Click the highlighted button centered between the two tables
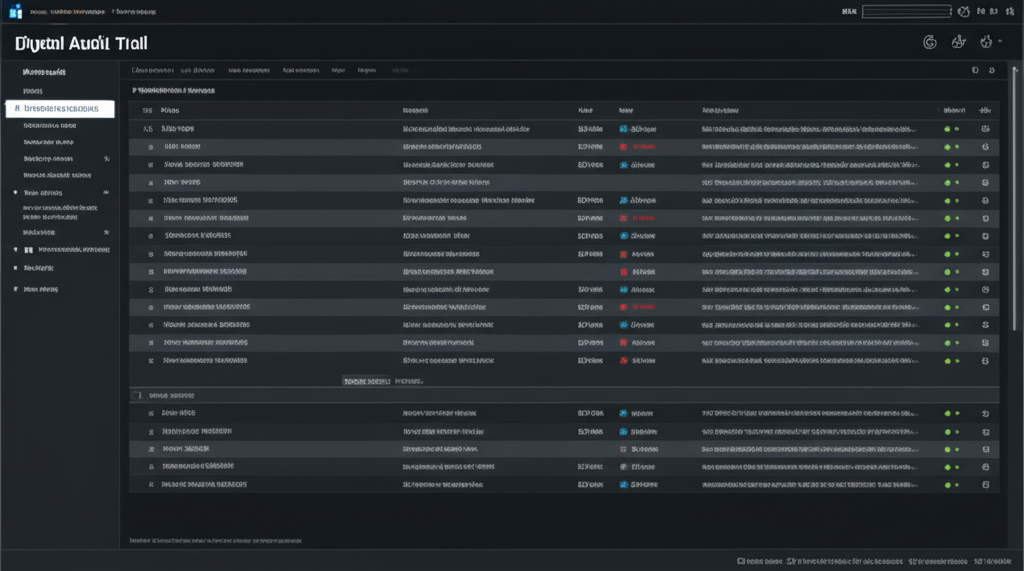Image resolution: width=1024 pixels, height=571 pixels. point(365,381)
